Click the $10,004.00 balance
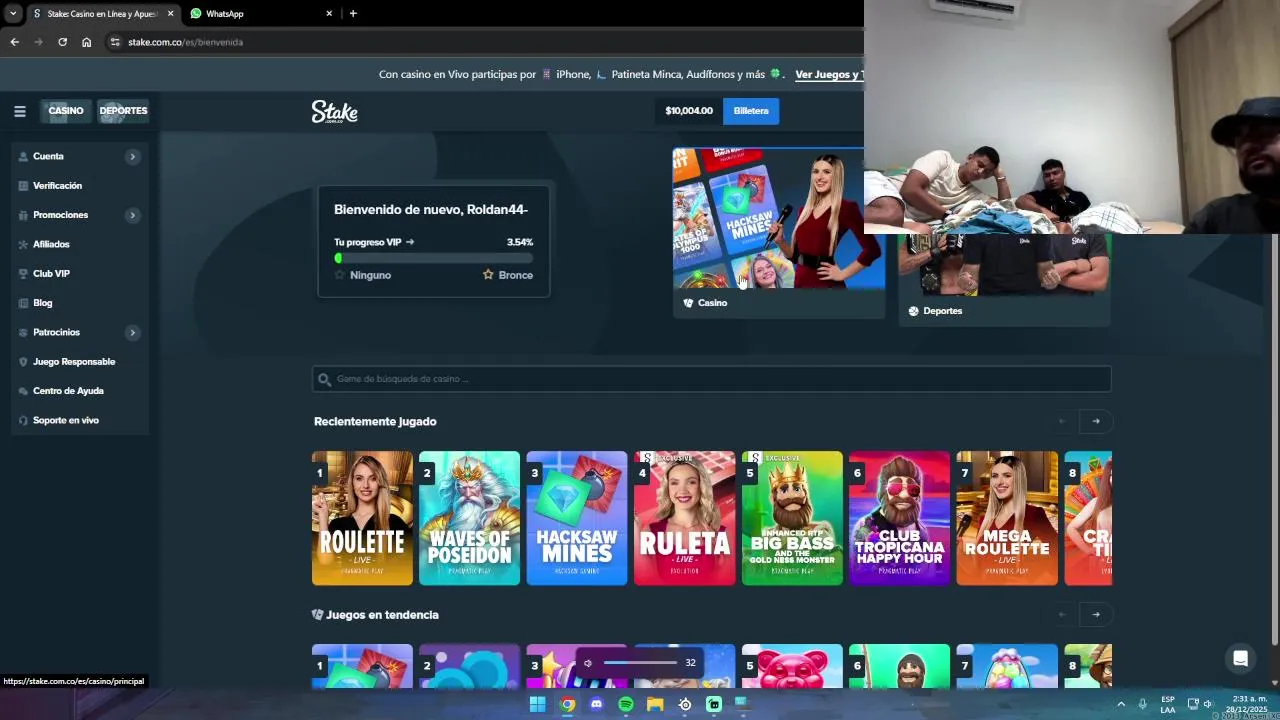Screen dimensions: 1280x720 (689, 111)
